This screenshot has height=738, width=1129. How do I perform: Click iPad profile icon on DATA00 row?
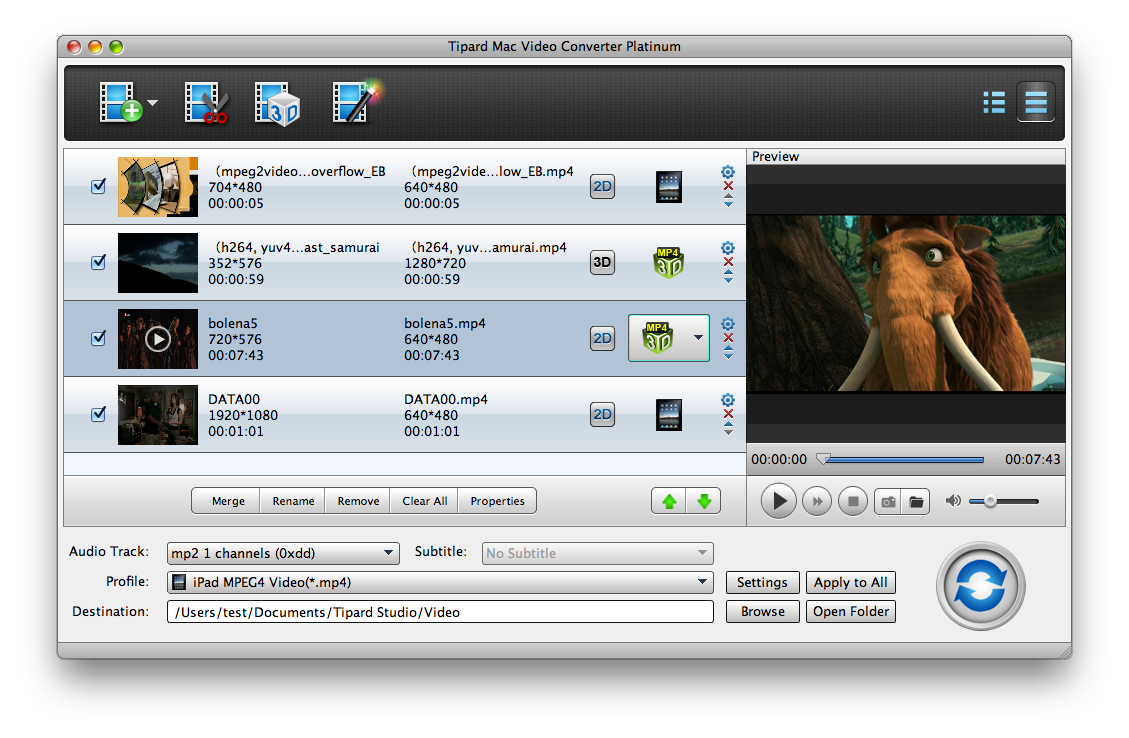point(669,415)
